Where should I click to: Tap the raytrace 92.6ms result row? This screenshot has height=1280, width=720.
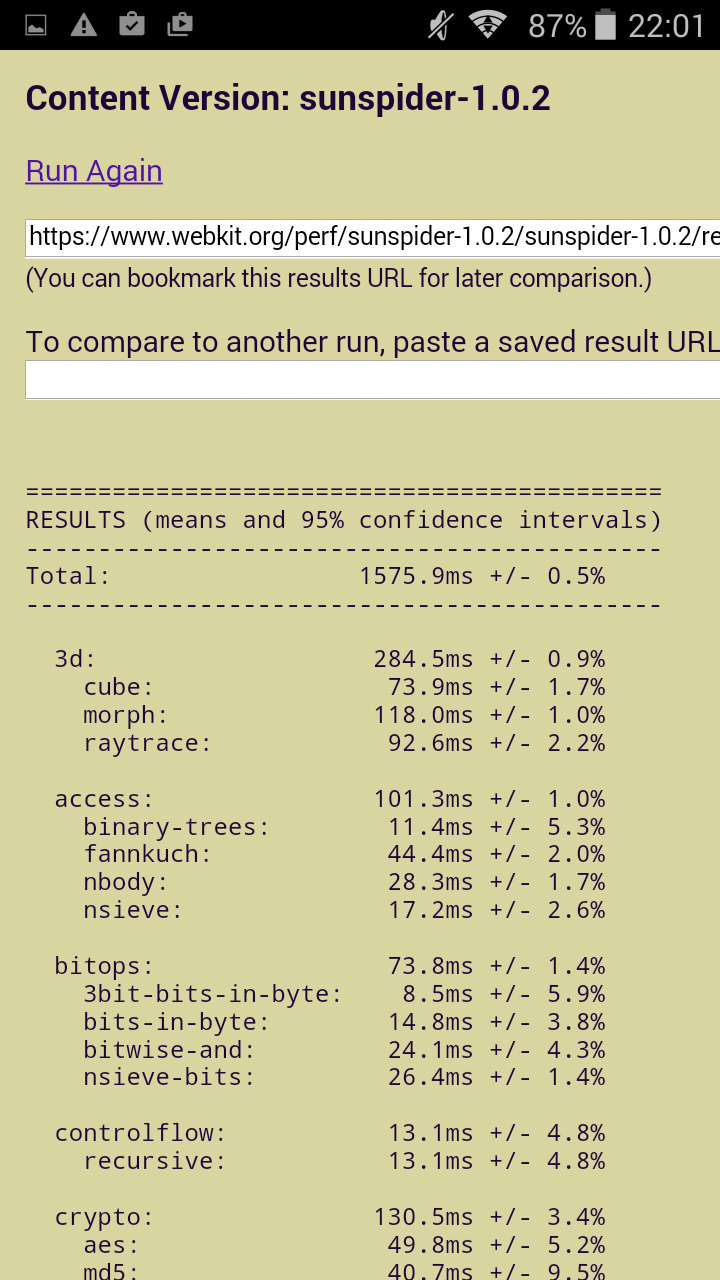coord(344,743)
